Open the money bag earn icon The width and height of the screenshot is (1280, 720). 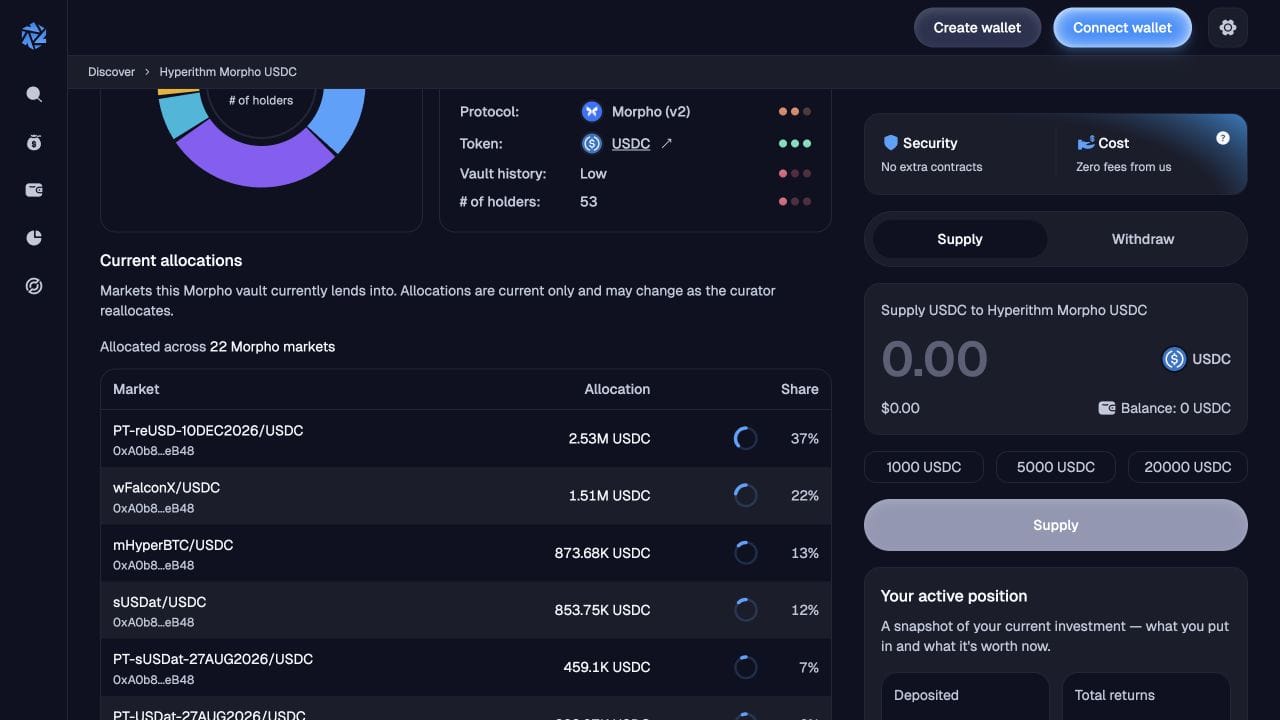[x=34, y=142]
